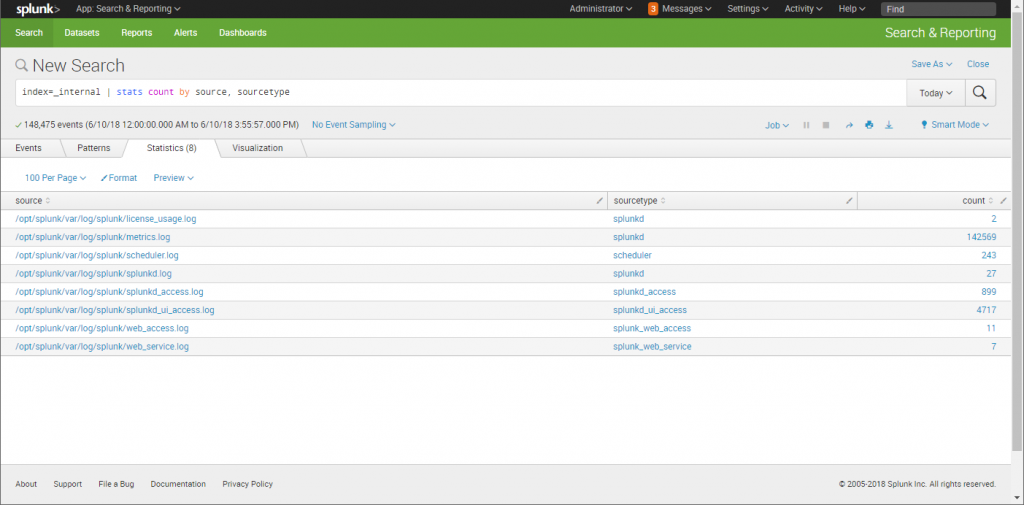Open the Today time range picker
The height and width of the screenshot is (505, 1024).
pos(936,93)
